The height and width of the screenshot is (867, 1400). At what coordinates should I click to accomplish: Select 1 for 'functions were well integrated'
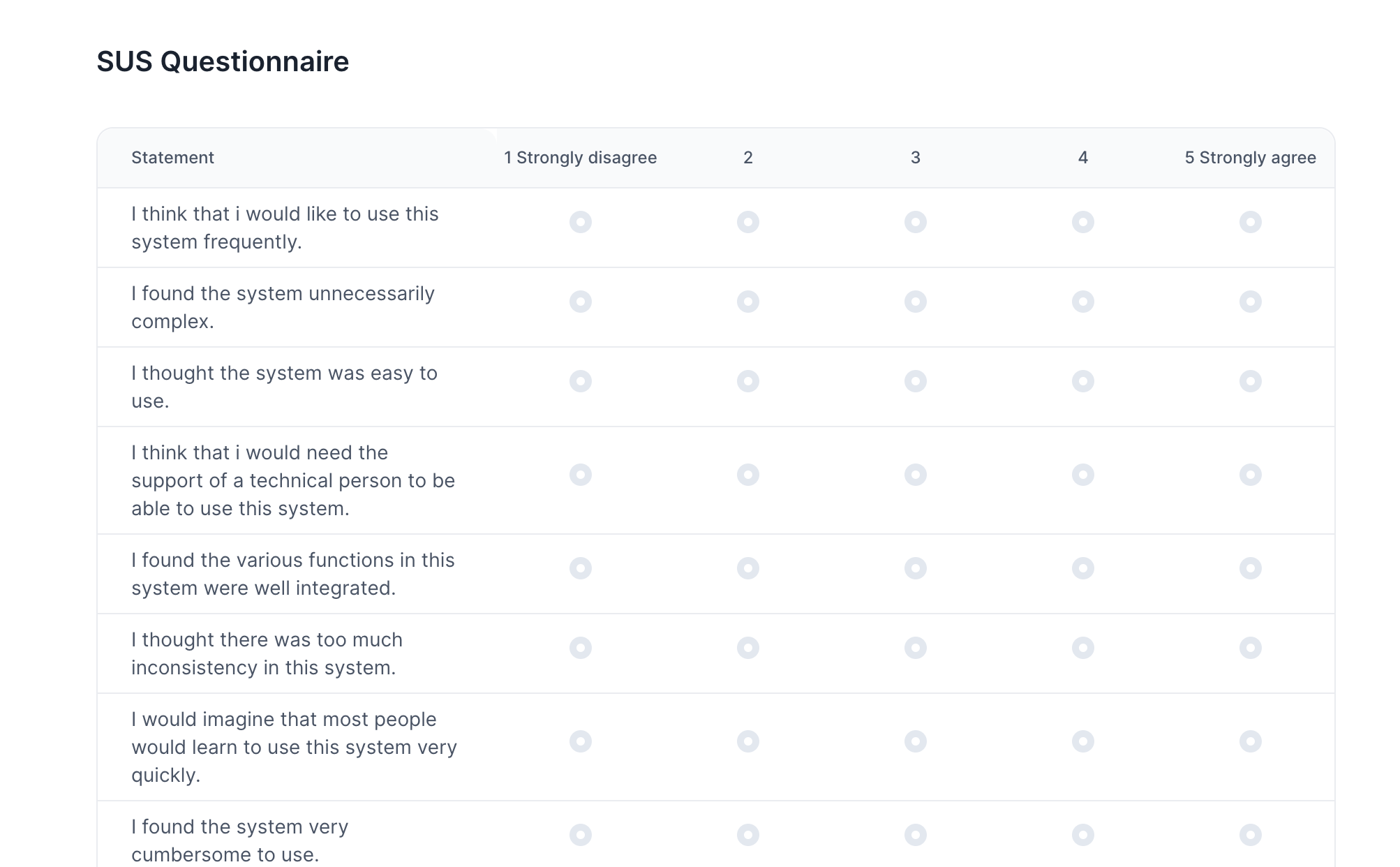(x=581, y=568)
